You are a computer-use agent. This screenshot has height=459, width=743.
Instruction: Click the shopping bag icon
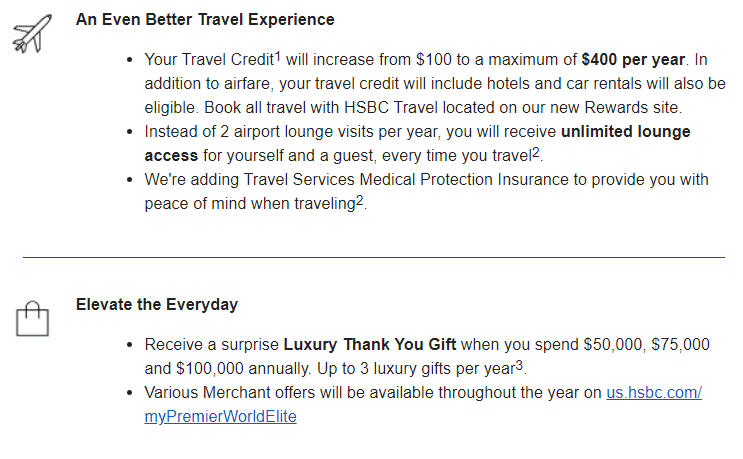tap(32, 319)
